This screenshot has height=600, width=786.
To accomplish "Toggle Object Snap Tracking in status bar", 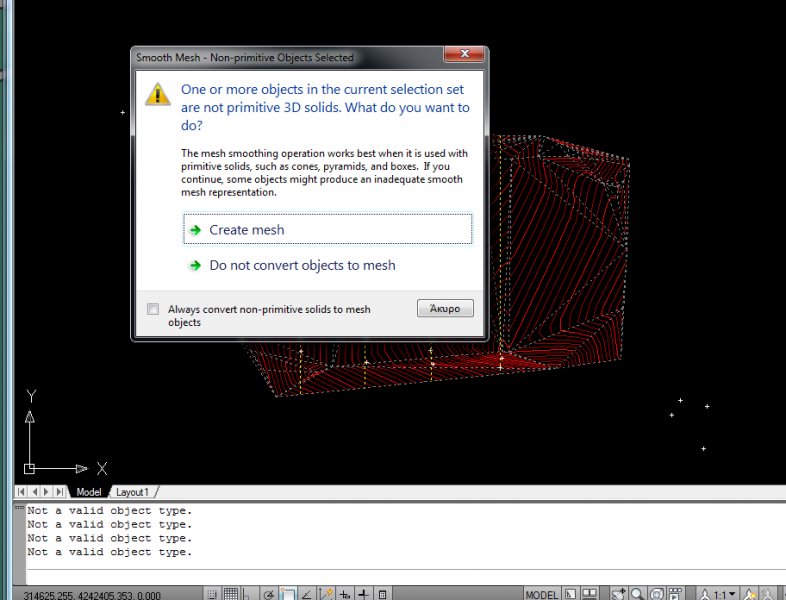I will tap(307, 594).
